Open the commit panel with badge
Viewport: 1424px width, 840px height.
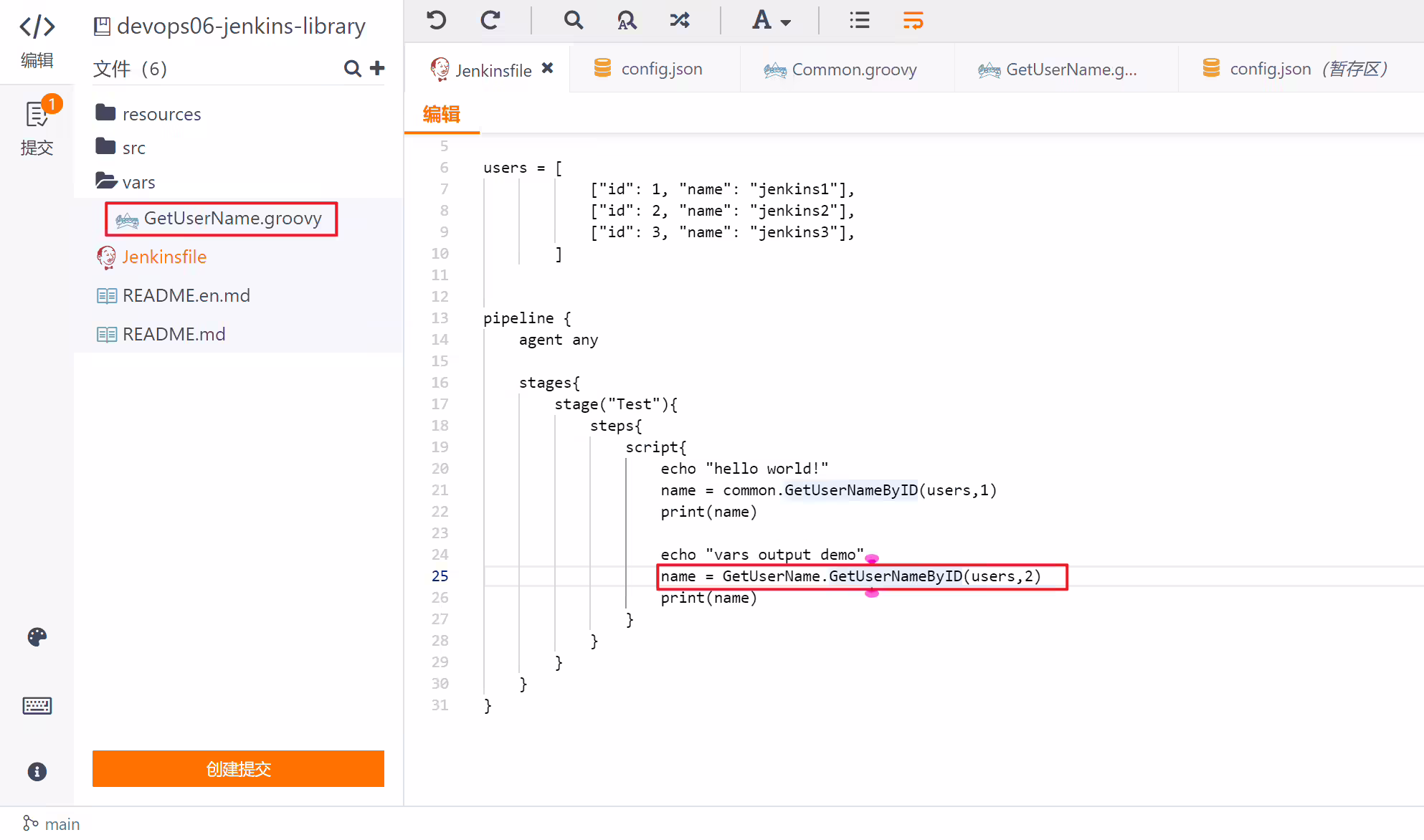37,125
